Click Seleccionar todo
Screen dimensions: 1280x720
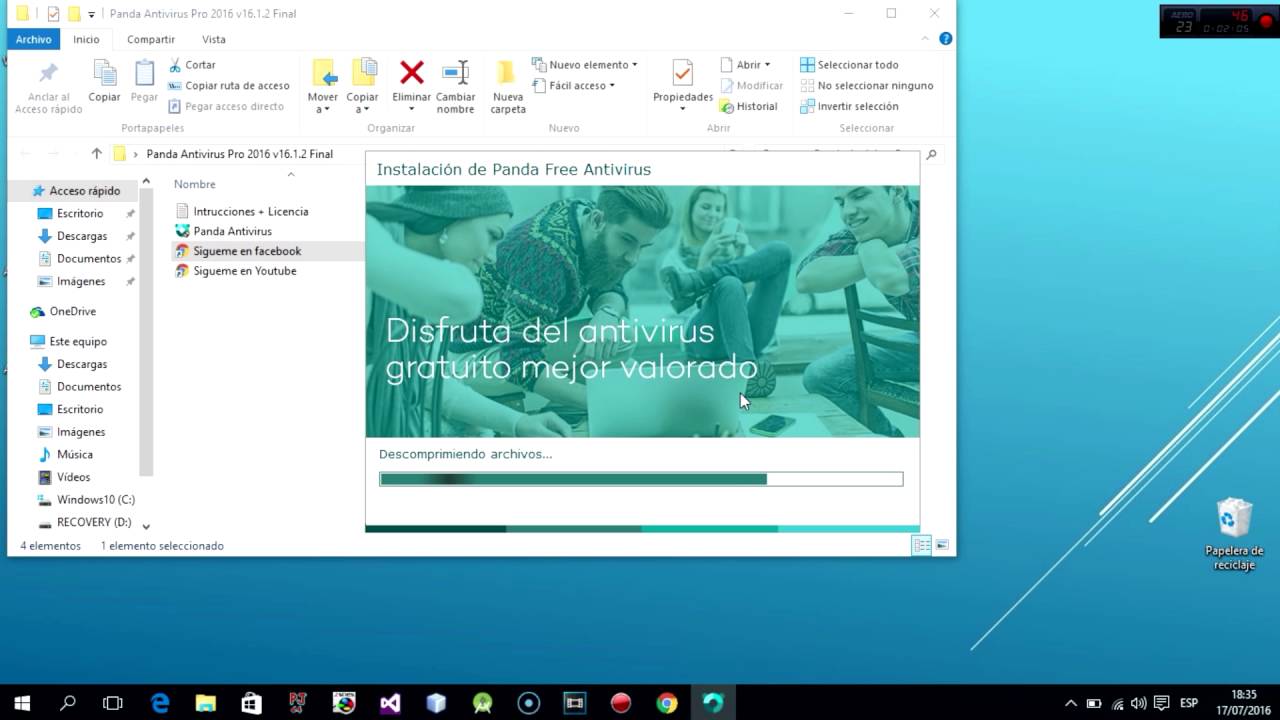pos(849,65)
